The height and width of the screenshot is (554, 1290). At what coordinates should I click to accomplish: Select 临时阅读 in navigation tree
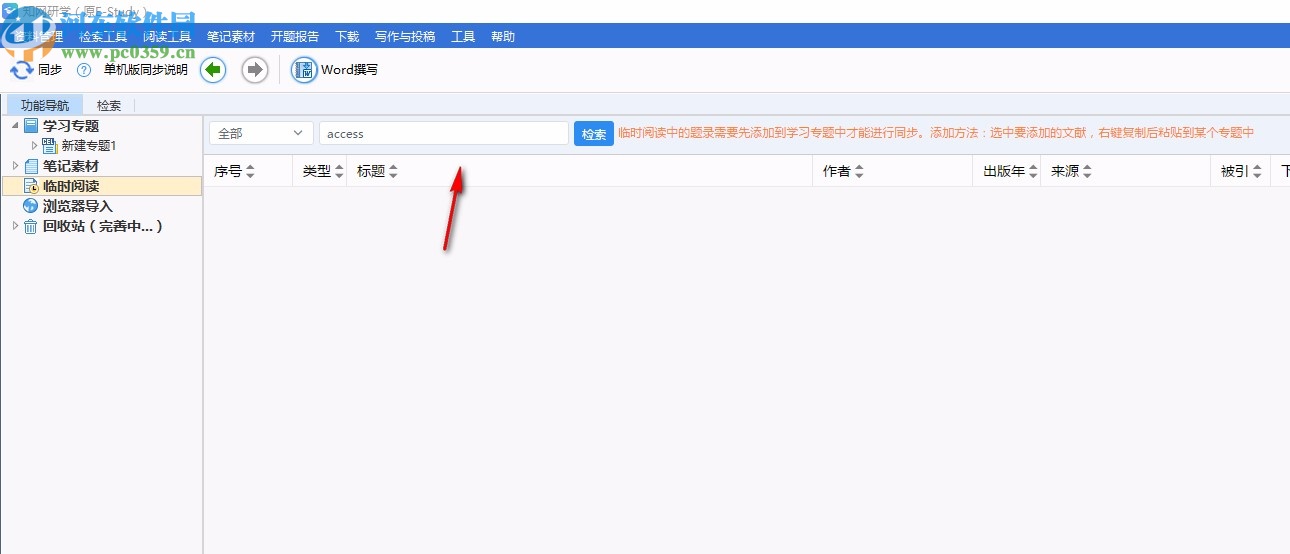[x=71, y=186]
